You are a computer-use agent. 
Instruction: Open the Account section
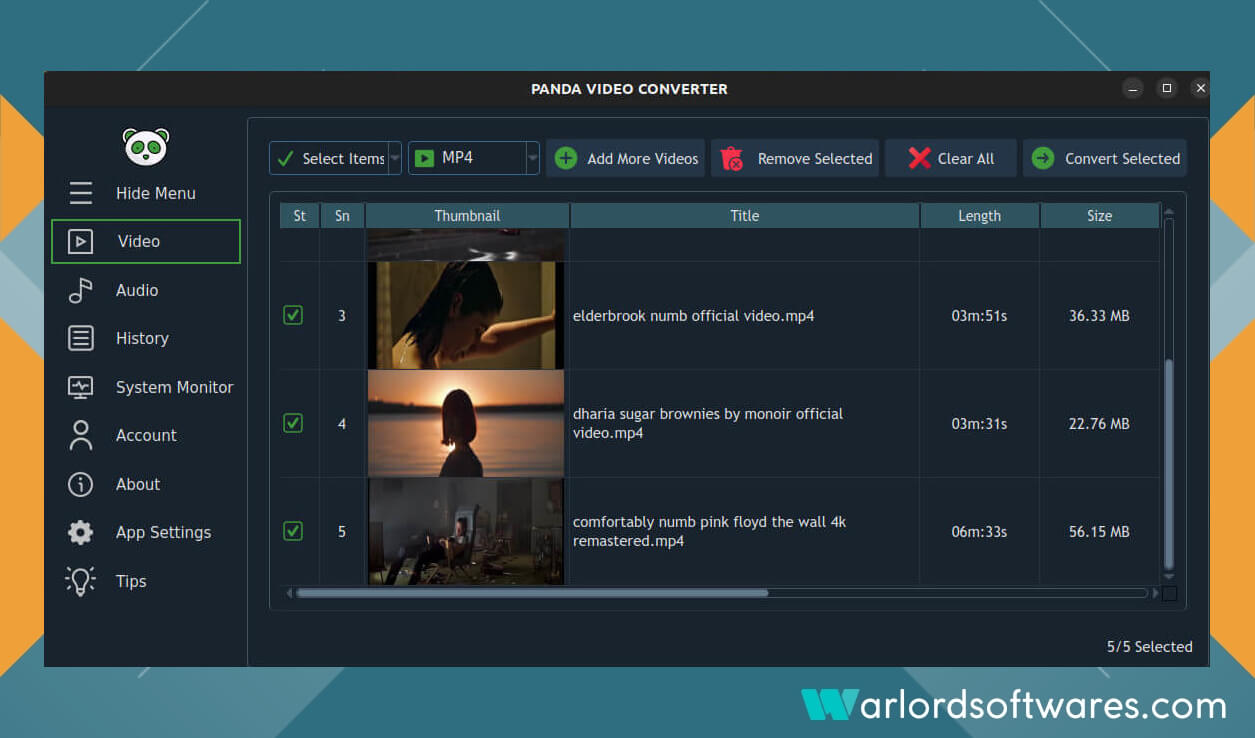coord(146,435)
